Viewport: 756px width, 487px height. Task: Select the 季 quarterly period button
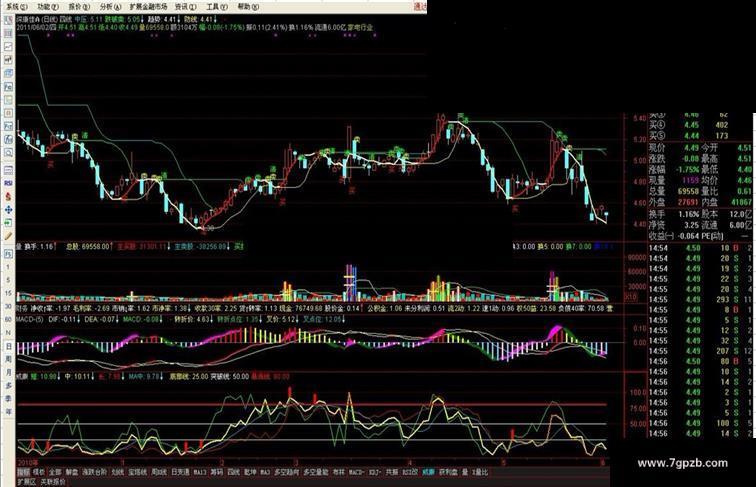pos(8,398)
